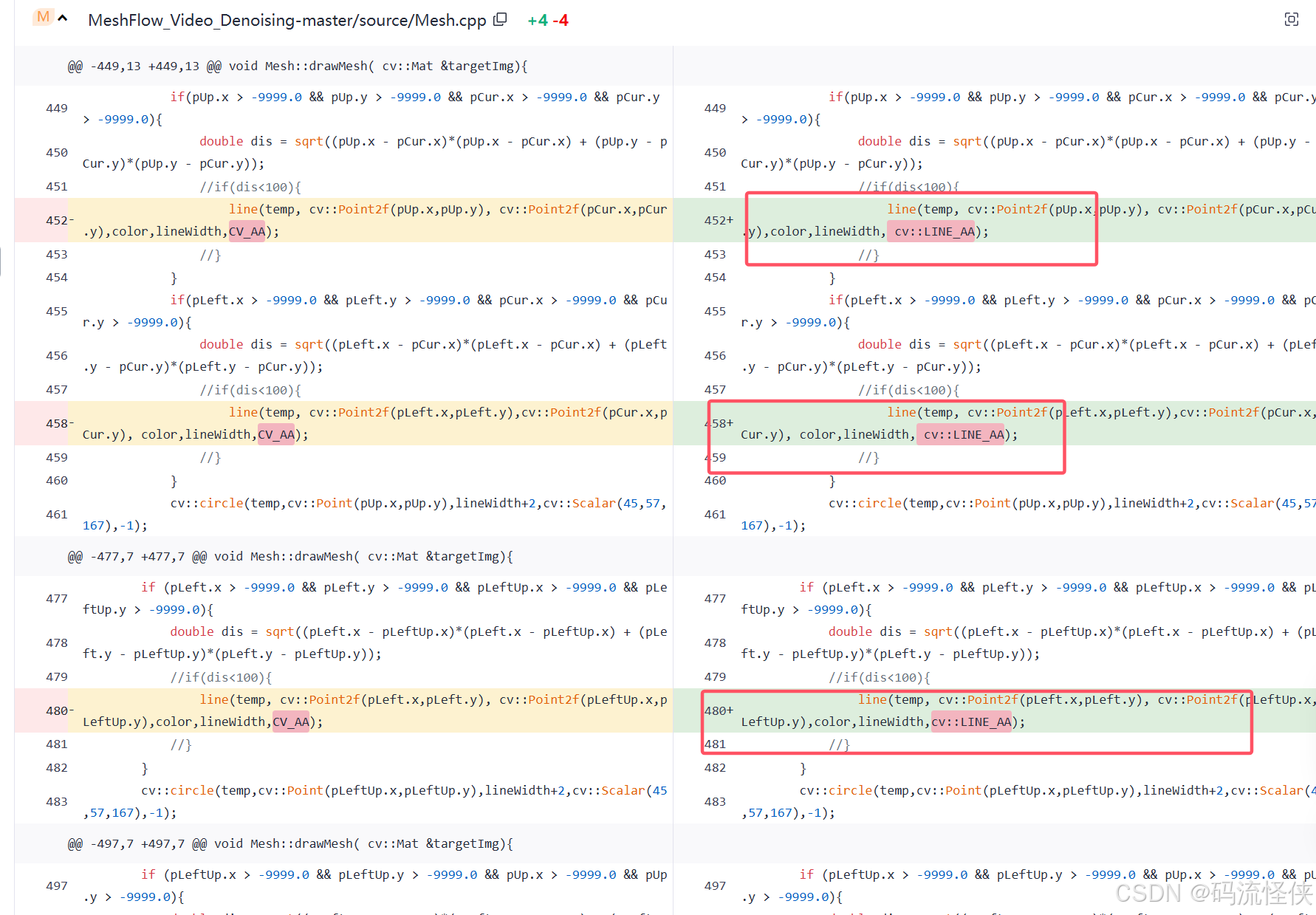Select hunk header '@@ -497,7 +497,7 @@'
Image resolution: width=1316 pixels, height=915 pixels.
(137, 843)
